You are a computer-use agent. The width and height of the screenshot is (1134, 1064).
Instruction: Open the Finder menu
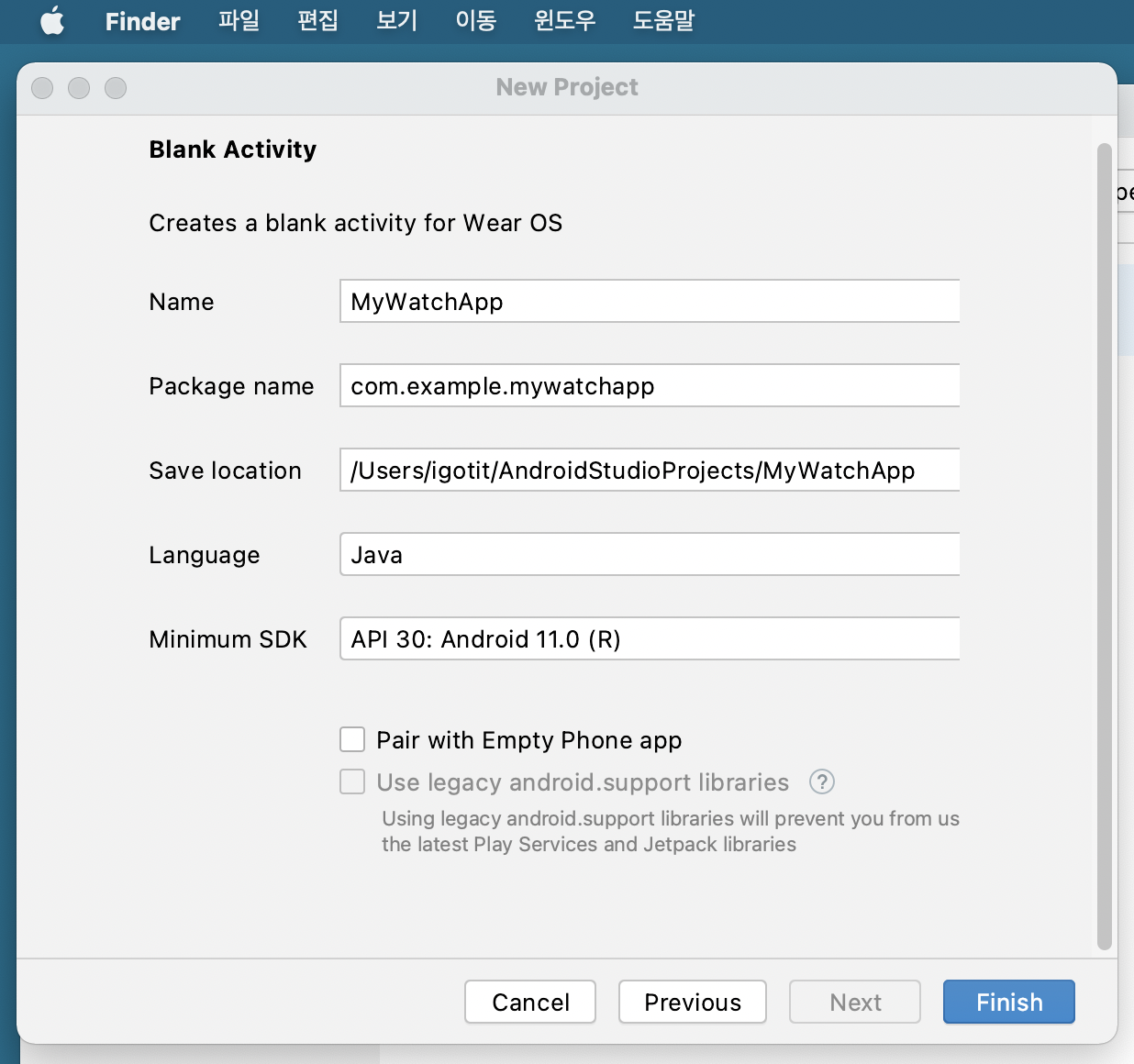point(142,21)
